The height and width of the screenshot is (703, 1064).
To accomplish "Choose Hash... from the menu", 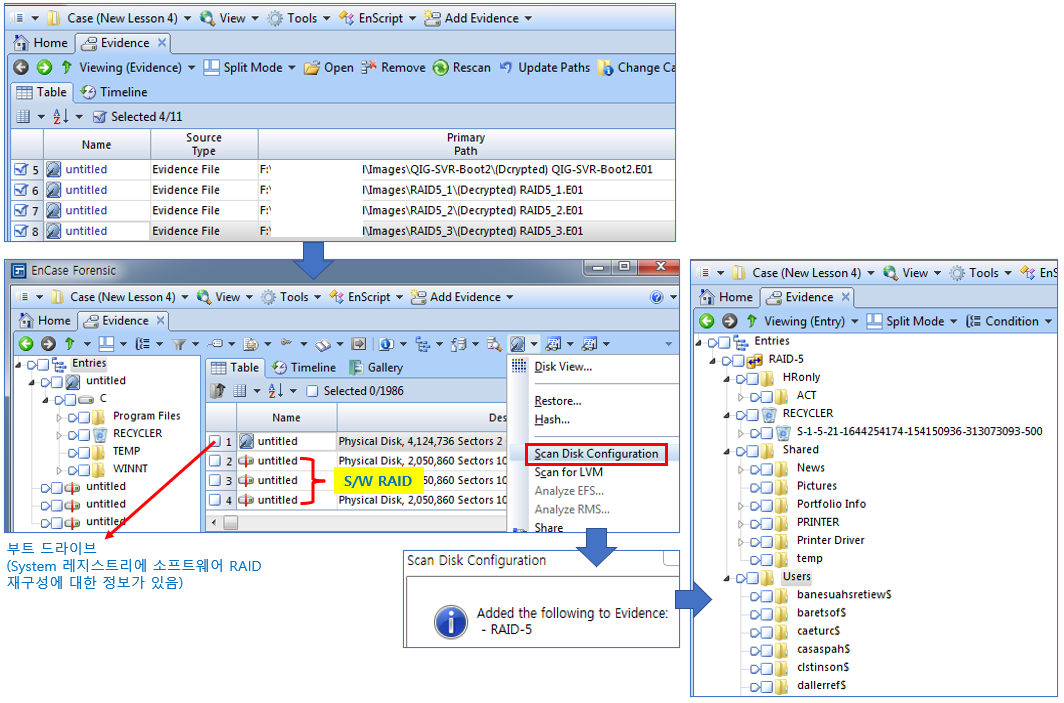I will pyautogui.click(x=552, y=419).
